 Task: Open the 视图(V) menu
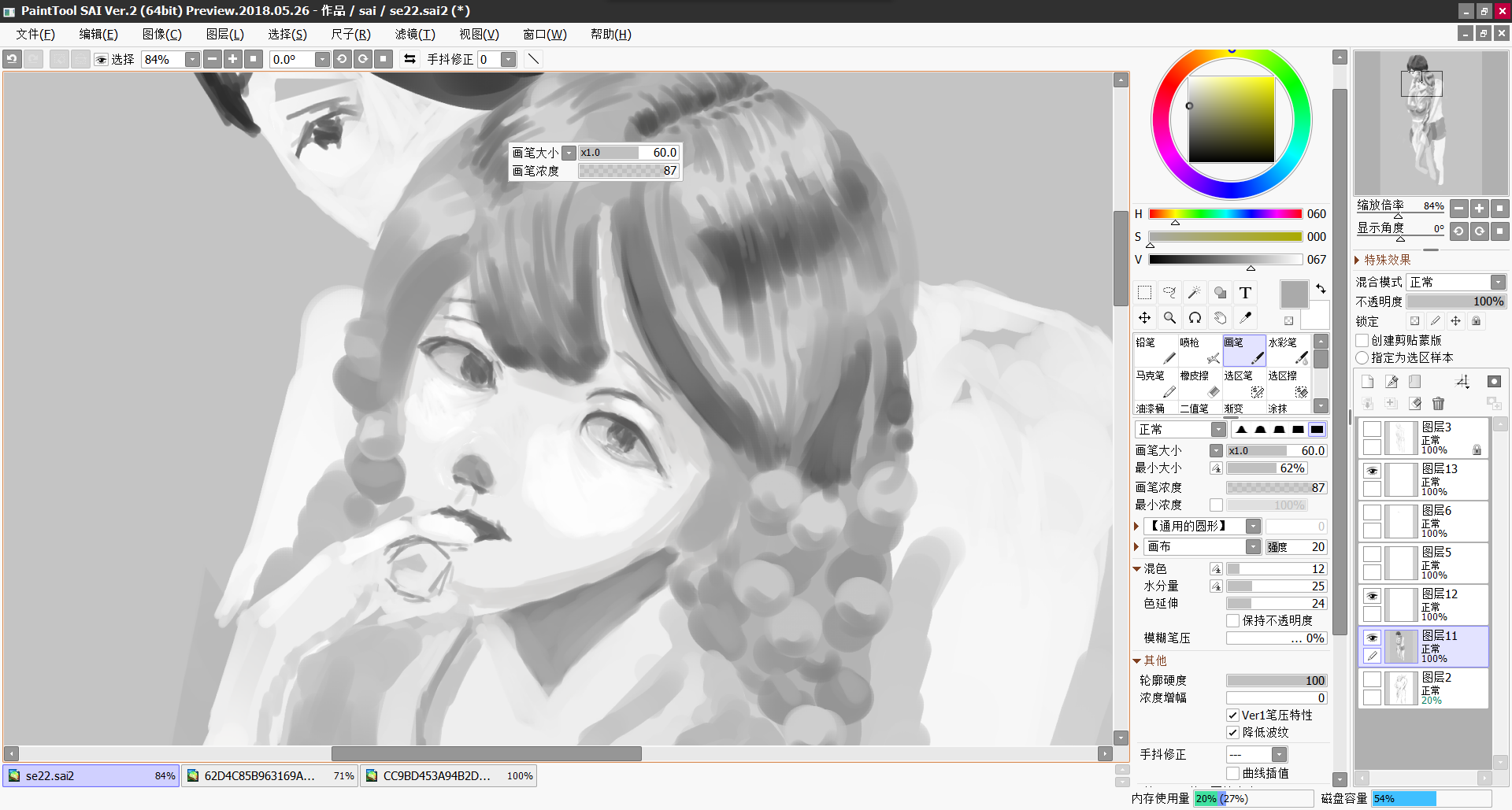click(x=479, y=34)
